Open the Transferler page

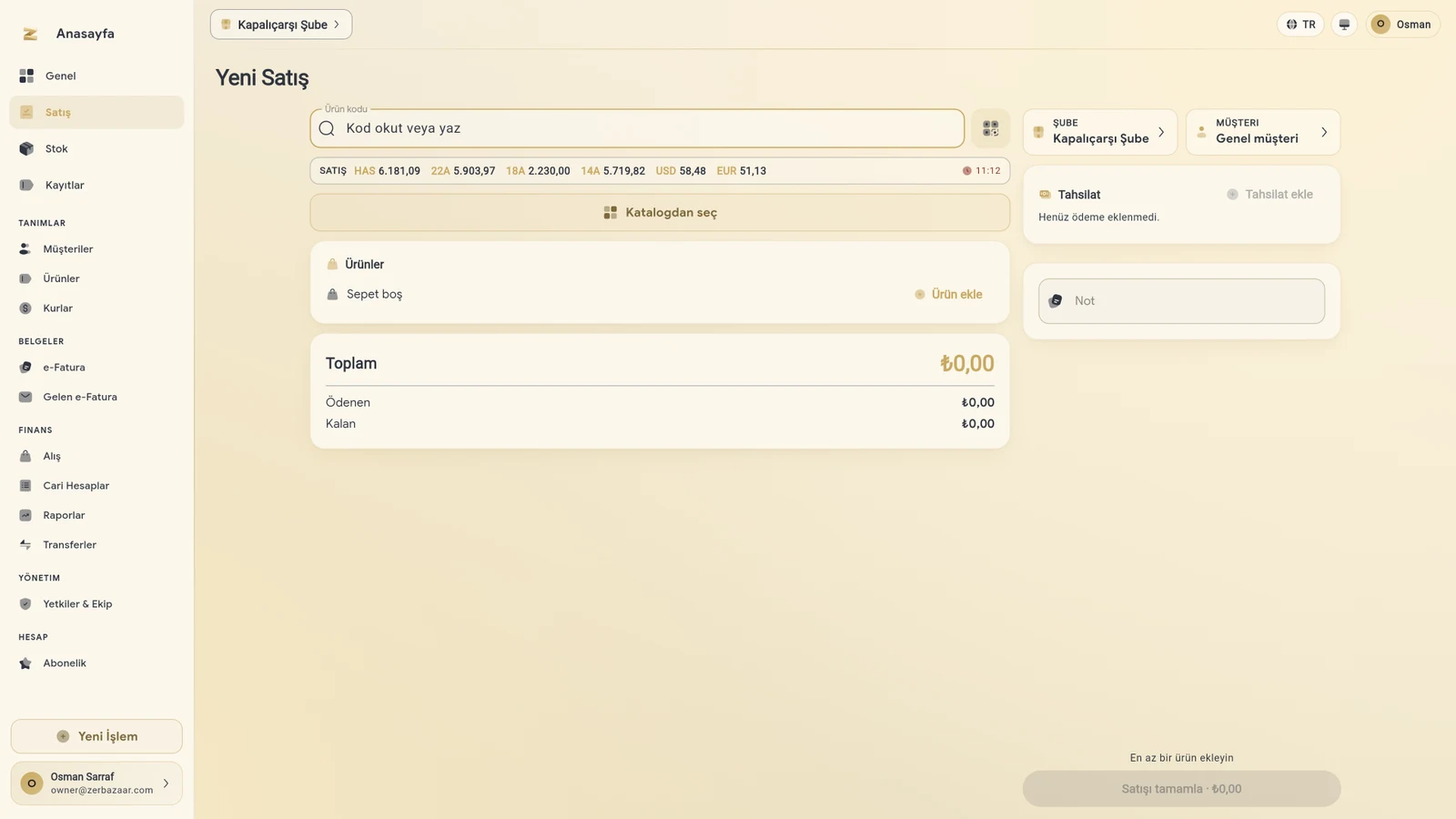(x=96, y=545)
